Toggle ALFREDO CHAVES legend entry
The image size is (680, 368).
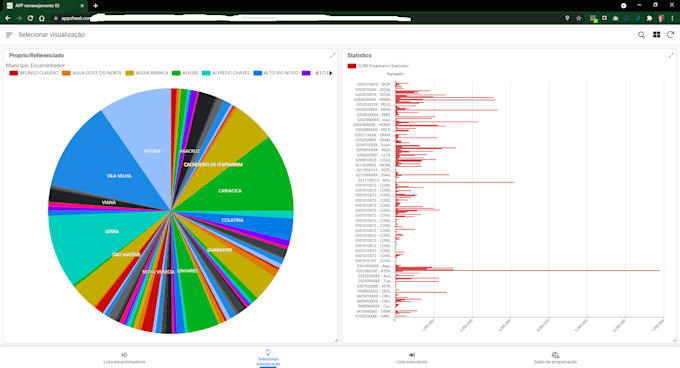pos(226,73)
